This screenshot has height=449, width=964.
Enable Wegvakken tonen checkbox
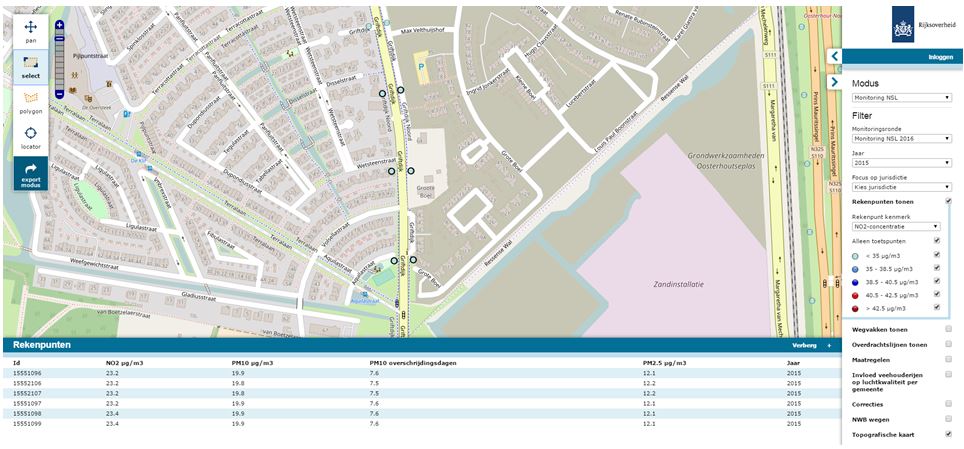pyautogui.click(x=948, y=328)
